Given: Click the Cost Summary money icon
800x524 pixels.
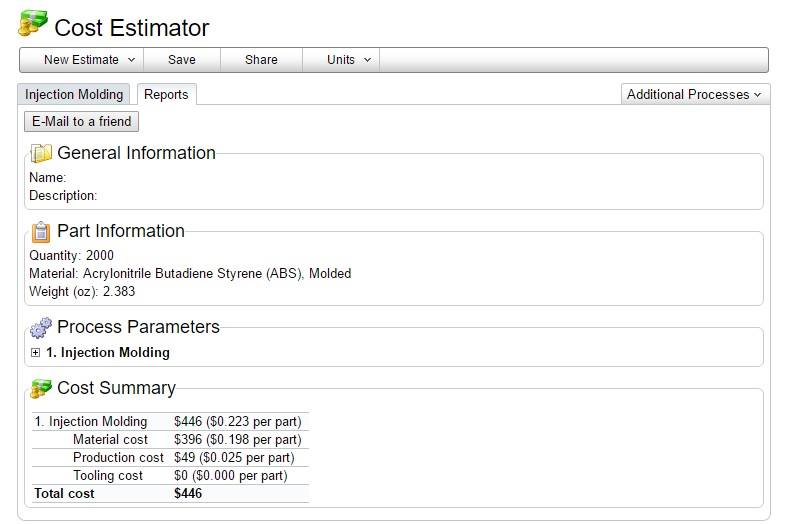Looking at the screenshot, I should click(x=40, y=389).
